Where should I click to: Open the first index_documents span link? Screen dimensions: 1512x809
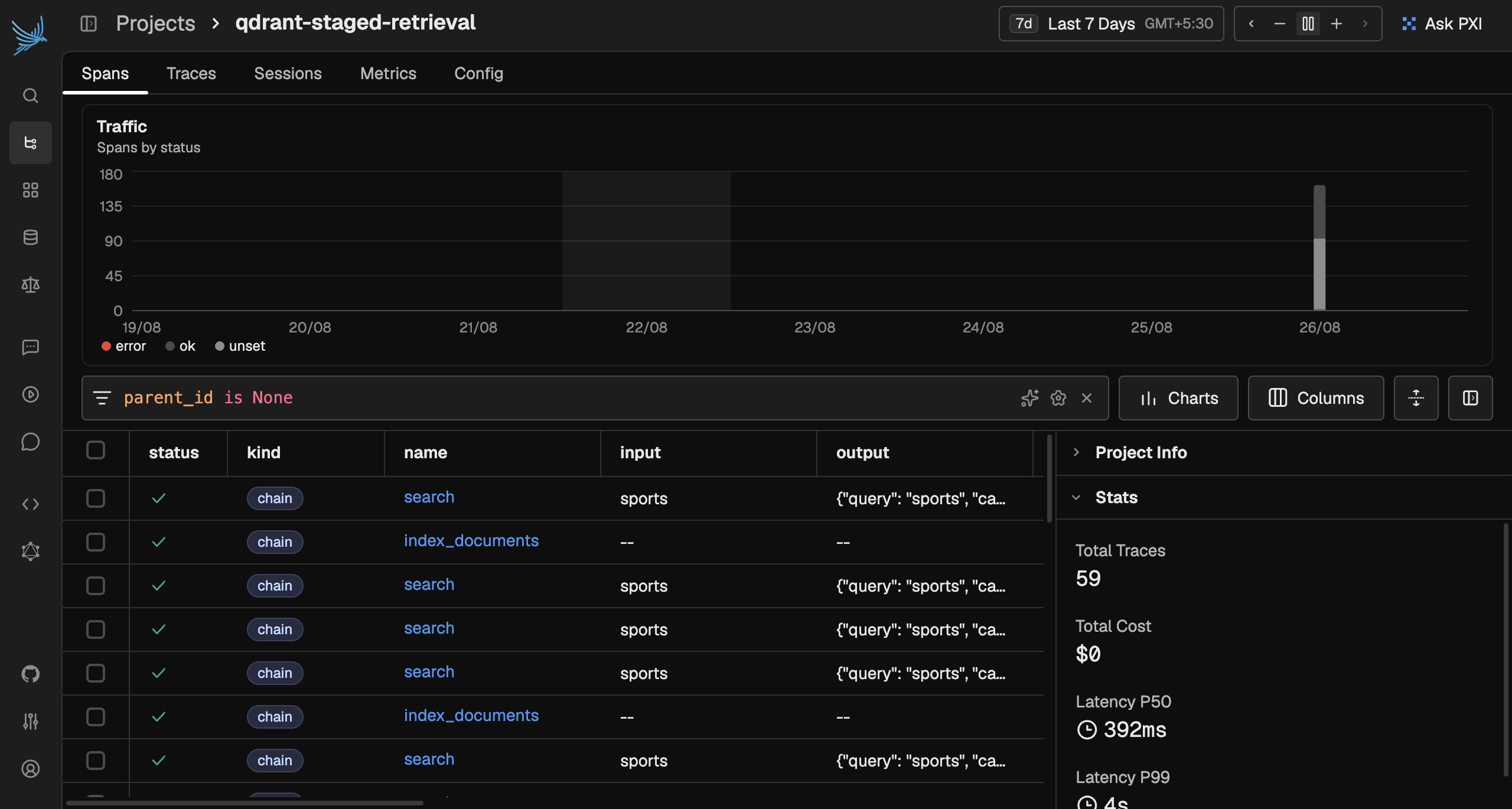(471, 541)
